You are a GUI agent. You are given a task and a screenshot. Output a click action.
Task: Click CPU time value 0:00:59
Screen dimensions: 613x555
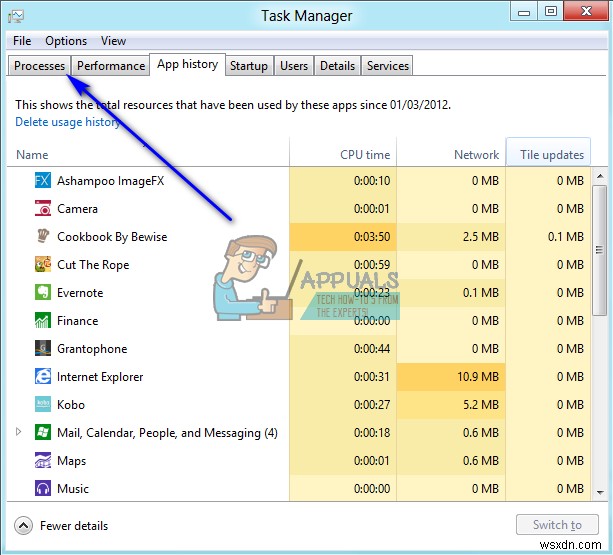tap(372, 265)
